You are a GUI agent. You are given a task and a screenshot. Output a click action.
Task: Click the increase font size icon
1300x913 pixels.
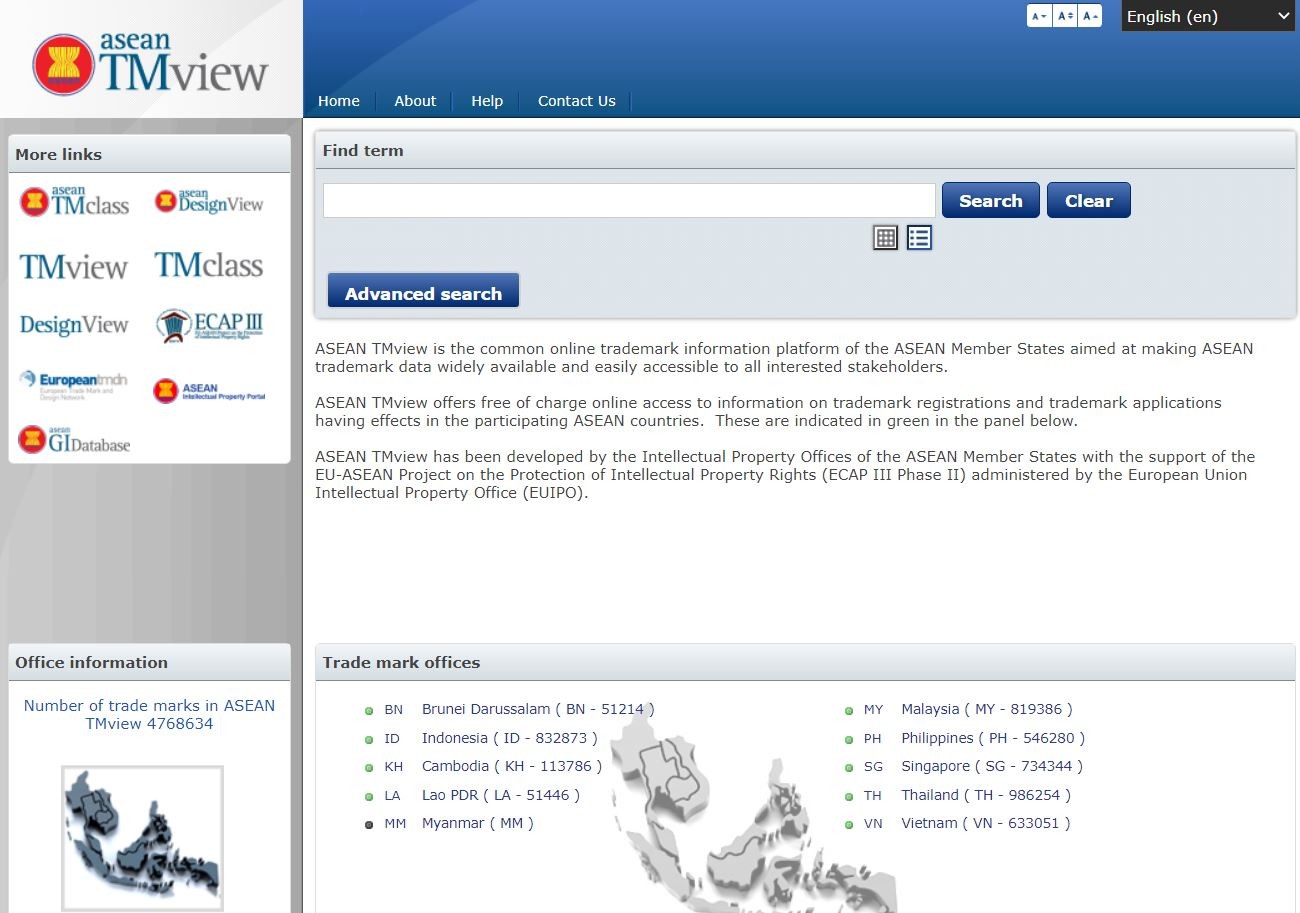(1090, 16)
